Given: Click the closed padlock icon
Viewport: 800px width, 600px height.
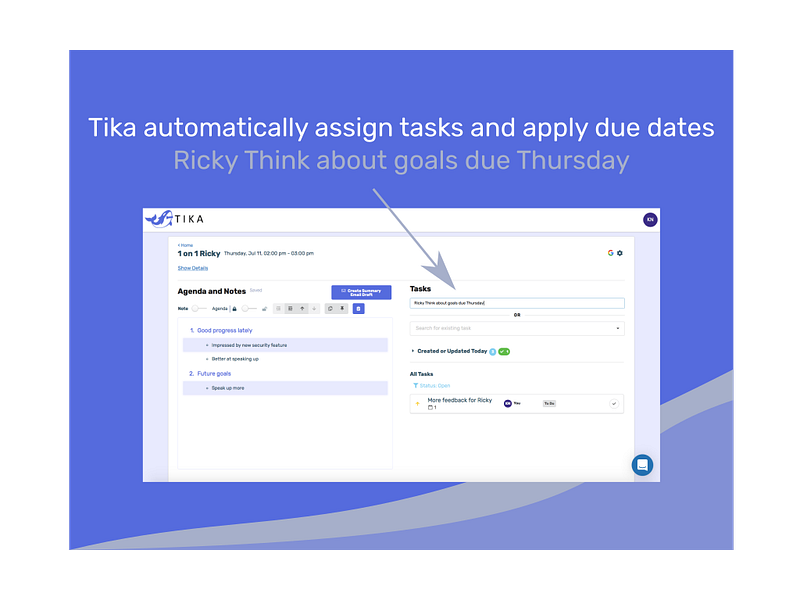Looking at the screenshot, I should pos(235,309).
